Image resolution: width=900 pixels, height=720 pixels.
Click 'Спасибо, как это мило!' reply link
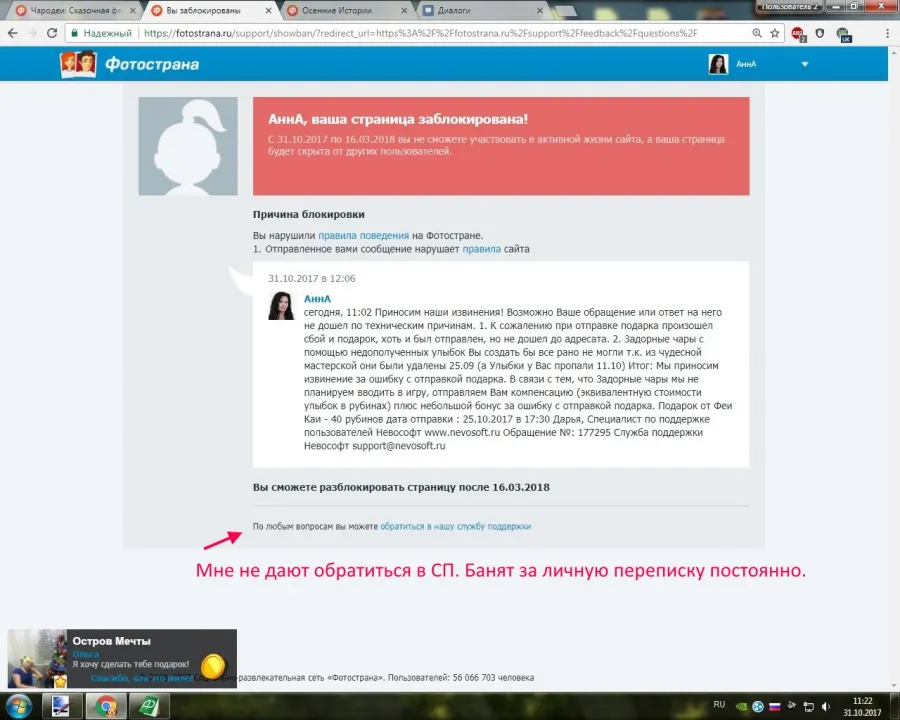click(141, 678)
